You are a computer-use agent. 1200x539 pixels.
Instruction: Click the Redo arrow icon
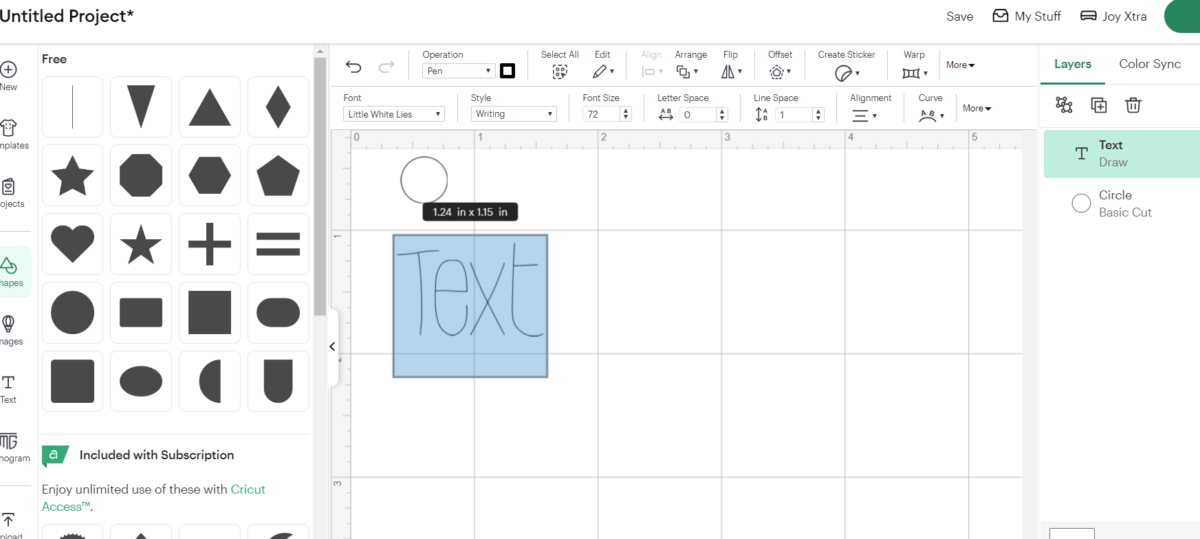click(x=386, y=67)
